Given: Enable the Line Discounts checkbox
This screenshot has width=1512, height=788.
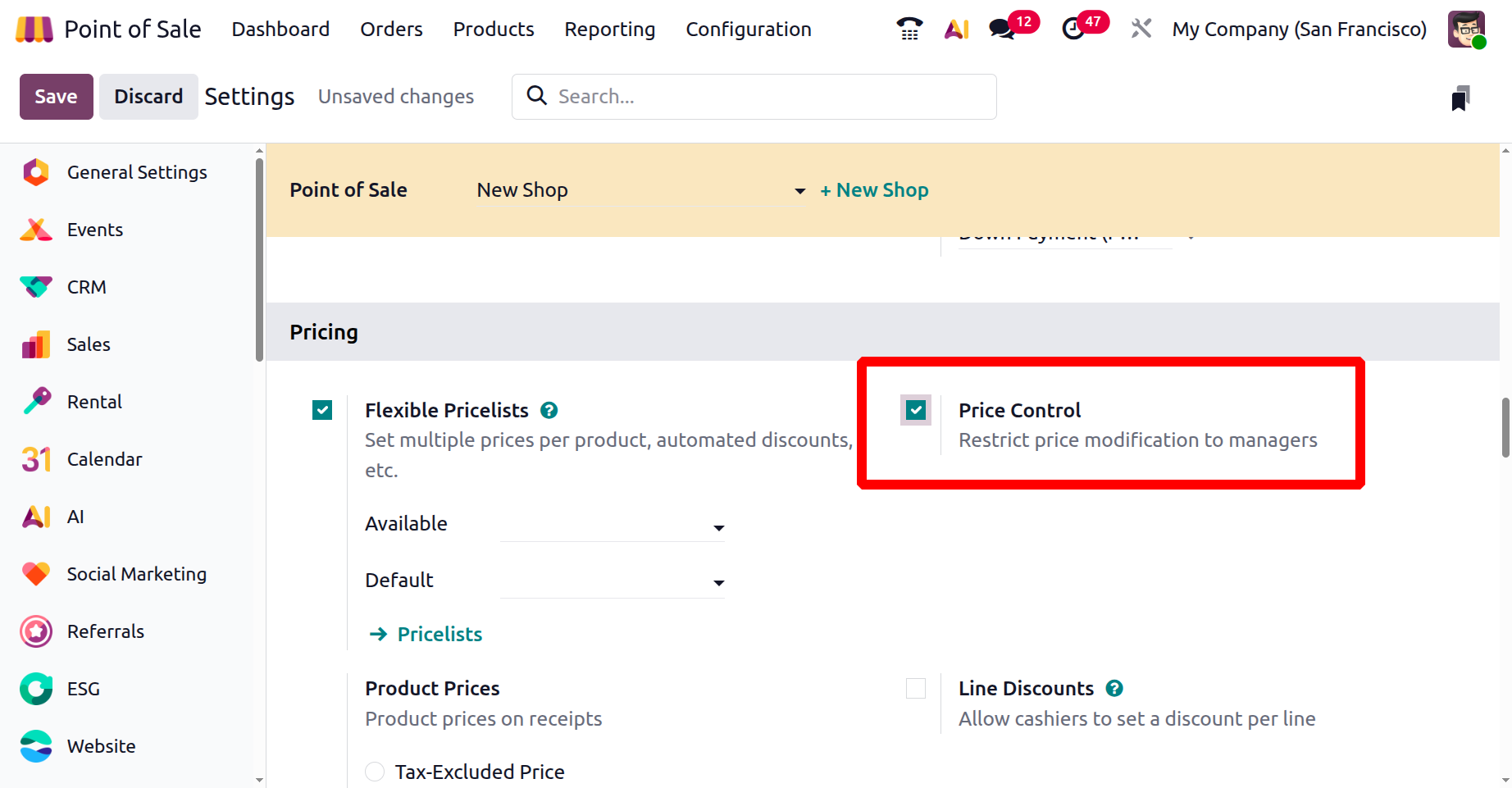Looking at the screenshot, I should pos(916,688).
